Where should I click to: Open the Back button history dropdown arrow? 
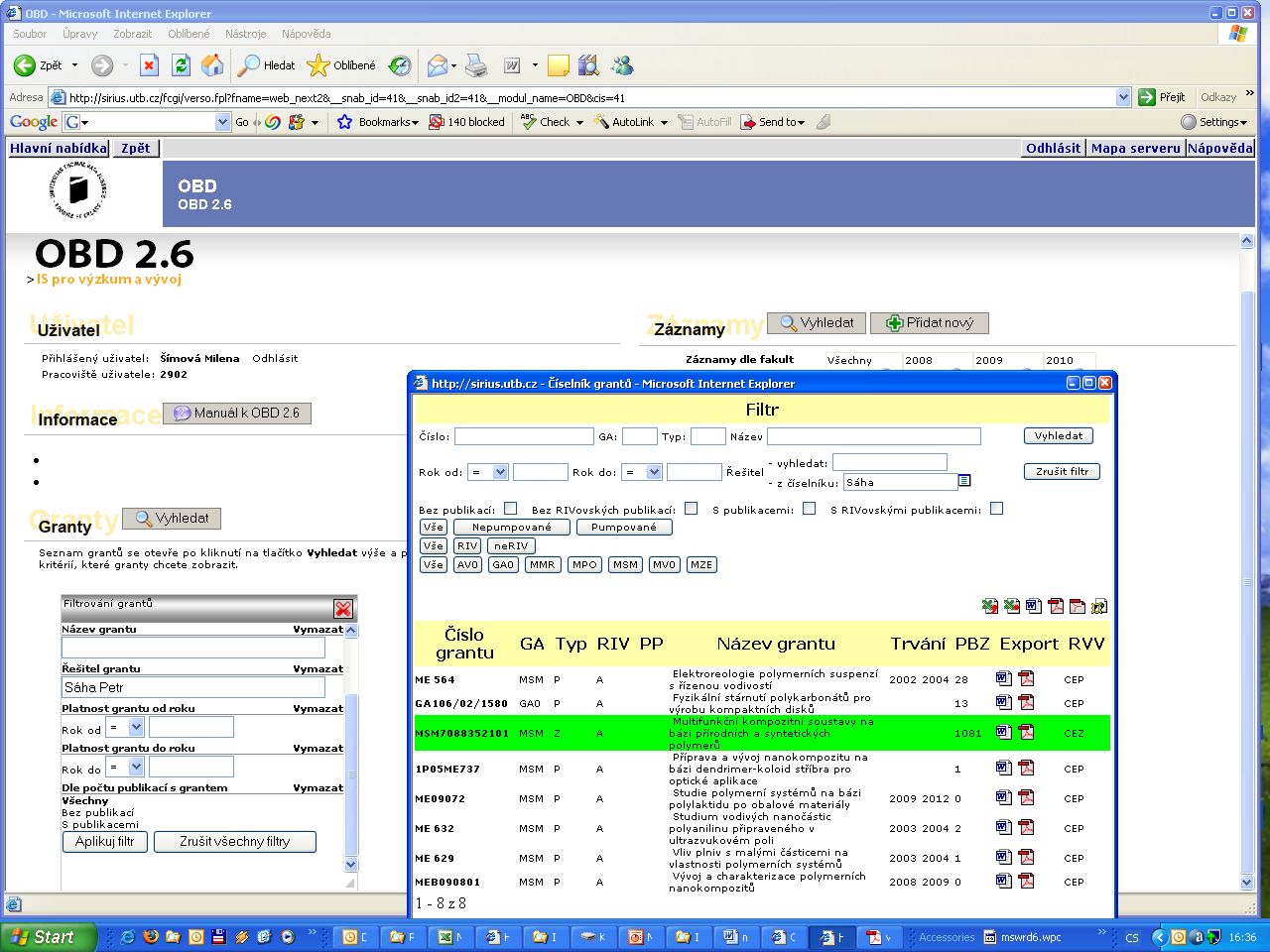[74, 65]
